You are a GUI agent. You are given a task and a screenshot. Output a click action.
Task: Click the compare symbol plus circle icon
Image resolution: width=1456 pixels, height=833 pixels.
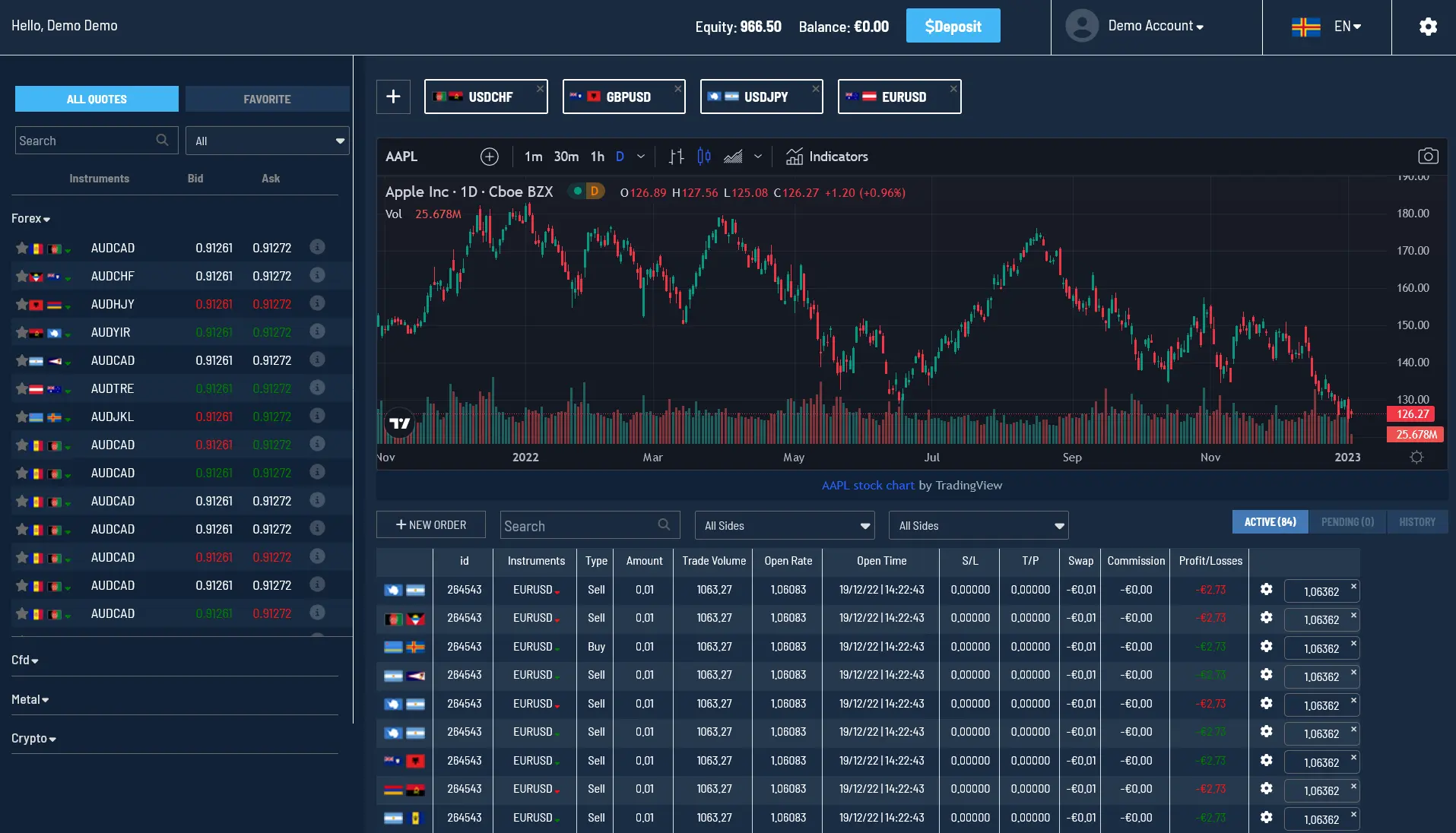tap(490, 157)
